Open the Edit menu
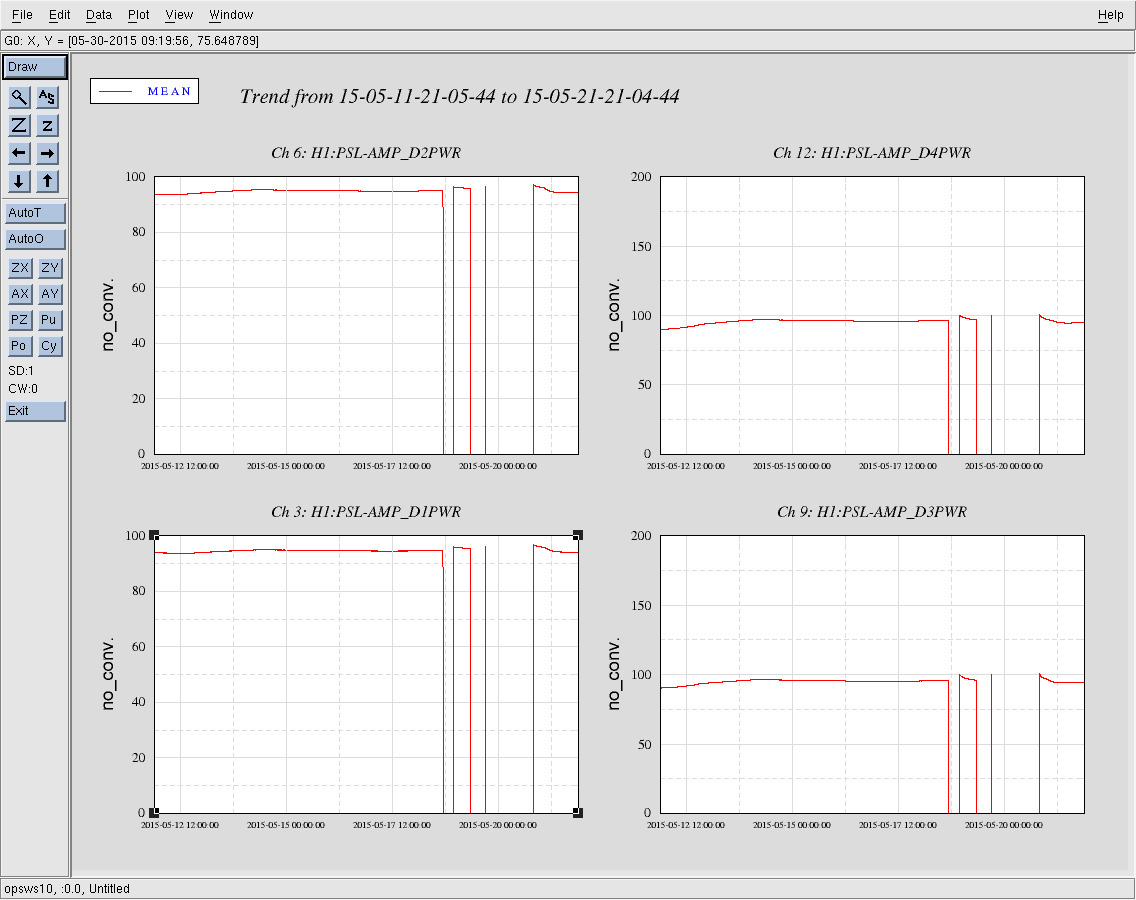The width and height of the screenshot is (1136, 900). click(x=59, y=14)
